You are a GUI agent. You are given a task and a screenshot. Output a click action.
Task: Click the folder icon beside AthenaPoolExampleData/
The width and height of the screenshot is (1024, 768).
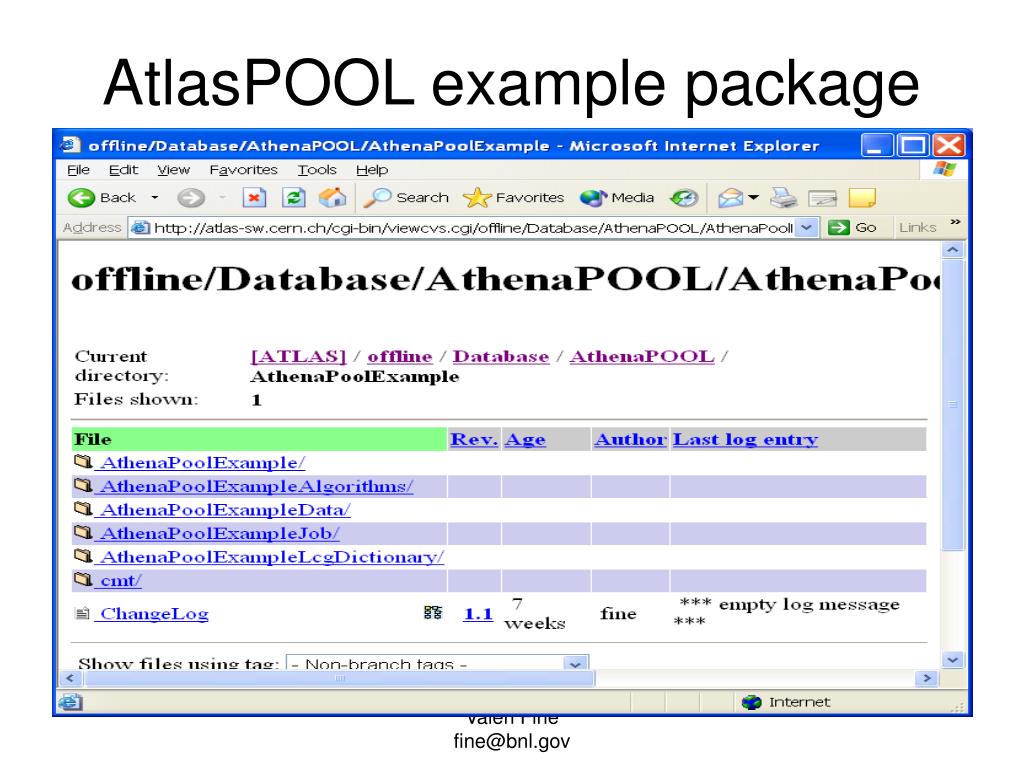[x=83, y=509]
